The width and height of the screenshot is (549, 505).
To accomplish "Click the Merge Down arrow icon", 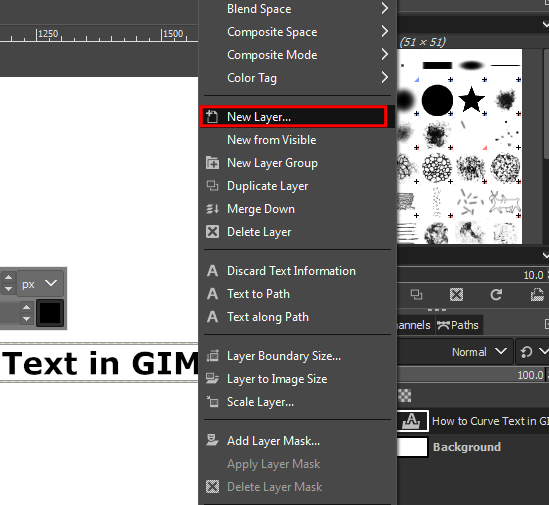I will pyautogui.click(x=212, y=209).
